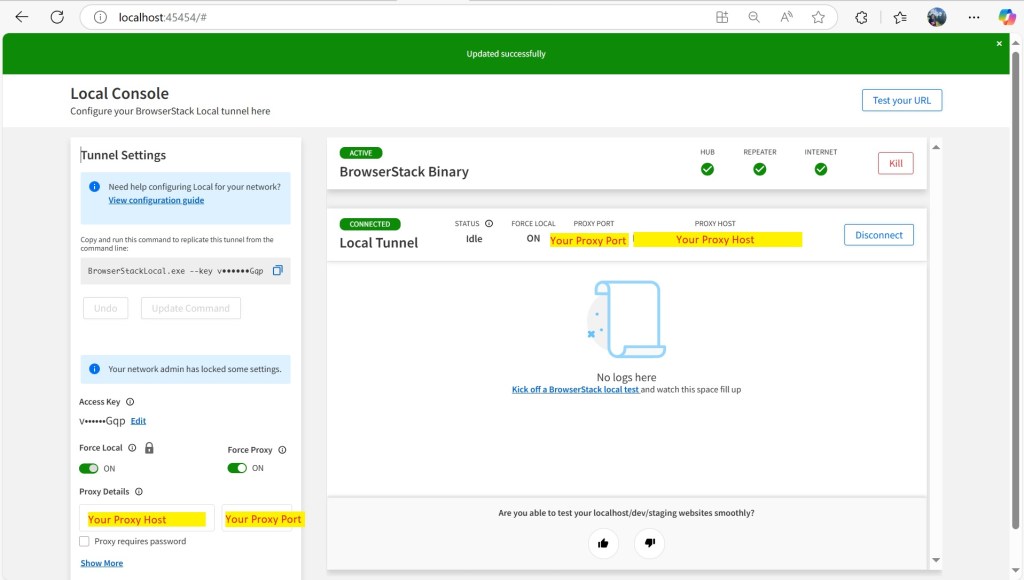
Task: Toggle the Force Local switch
Action: pos(89,468)
